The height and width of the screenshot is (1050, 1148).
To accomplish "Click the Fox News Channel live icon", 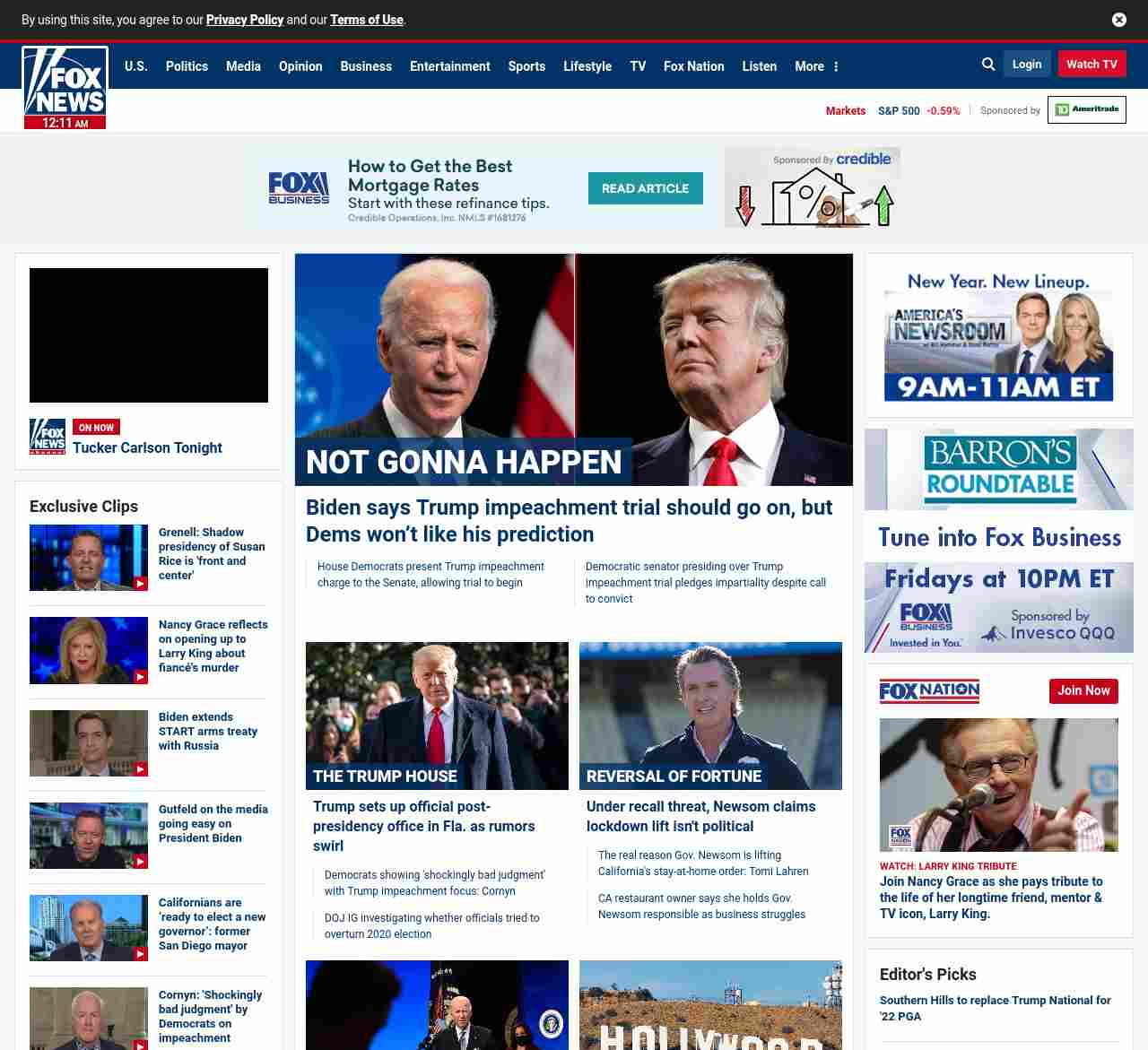I will pyautogui.click(x=48, y=437).
